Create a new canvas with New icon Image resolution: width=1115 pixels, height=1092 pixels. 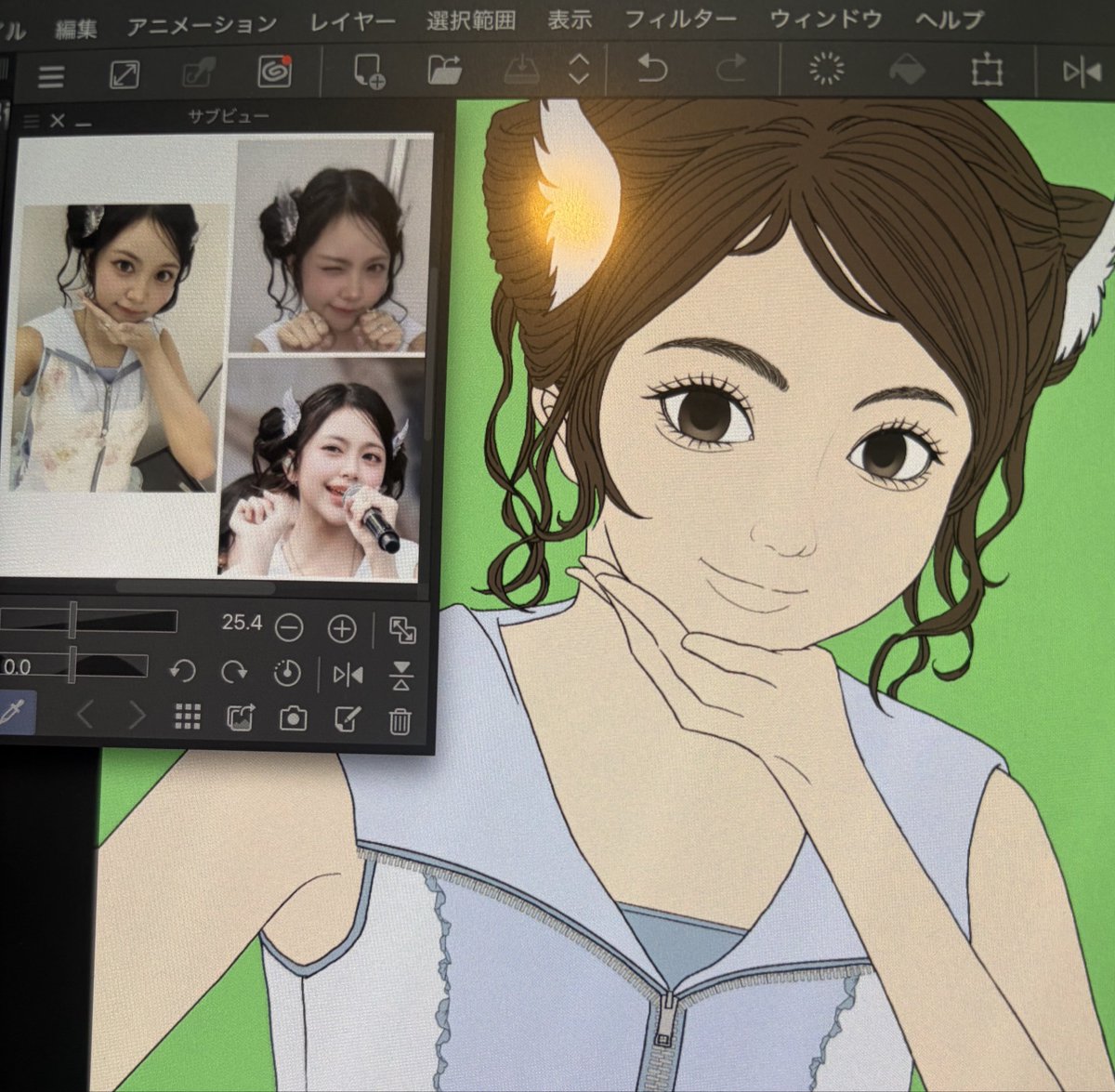tap(369, 71)
